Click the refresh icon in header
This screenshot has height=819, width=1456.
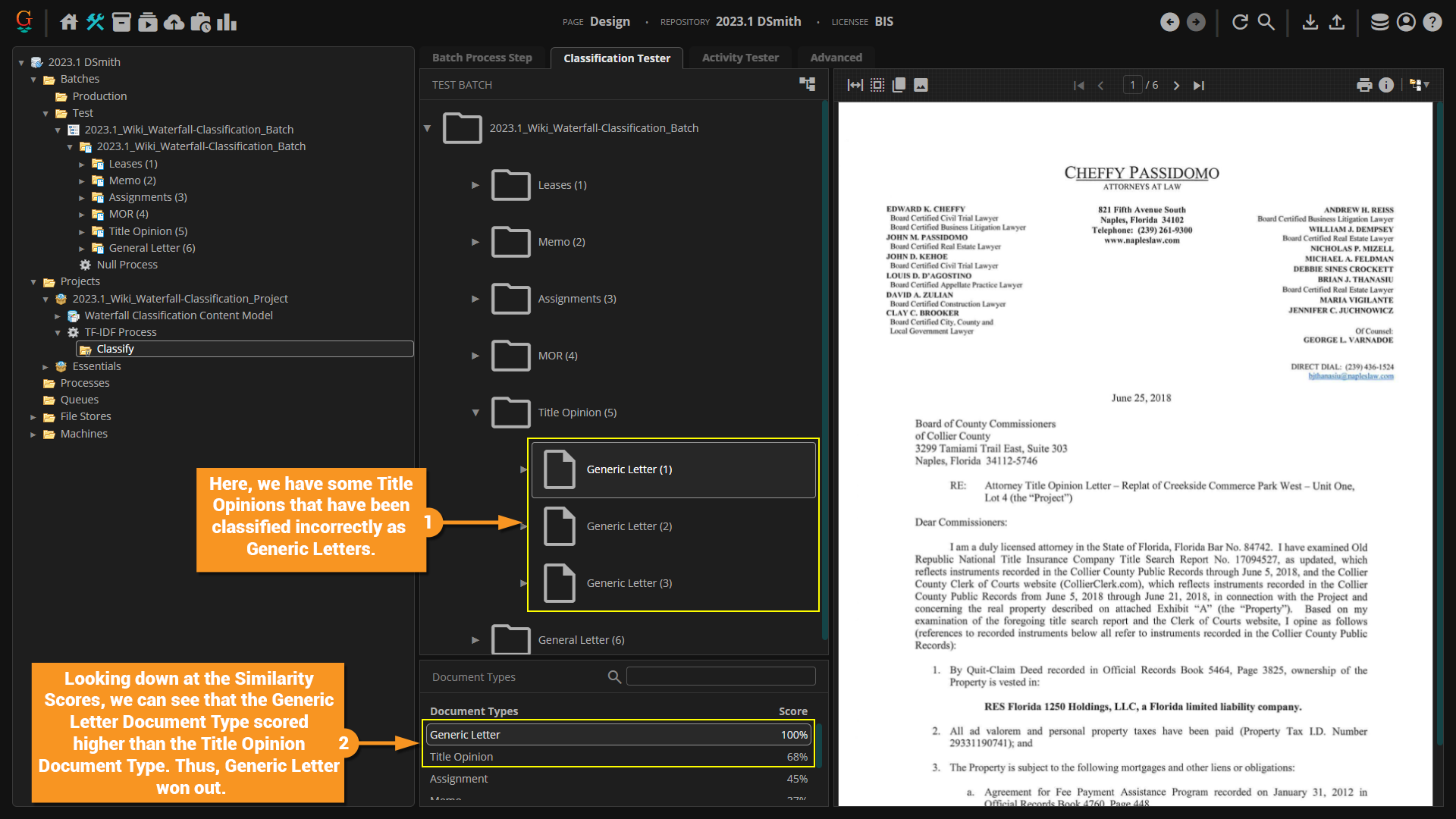1240,22
